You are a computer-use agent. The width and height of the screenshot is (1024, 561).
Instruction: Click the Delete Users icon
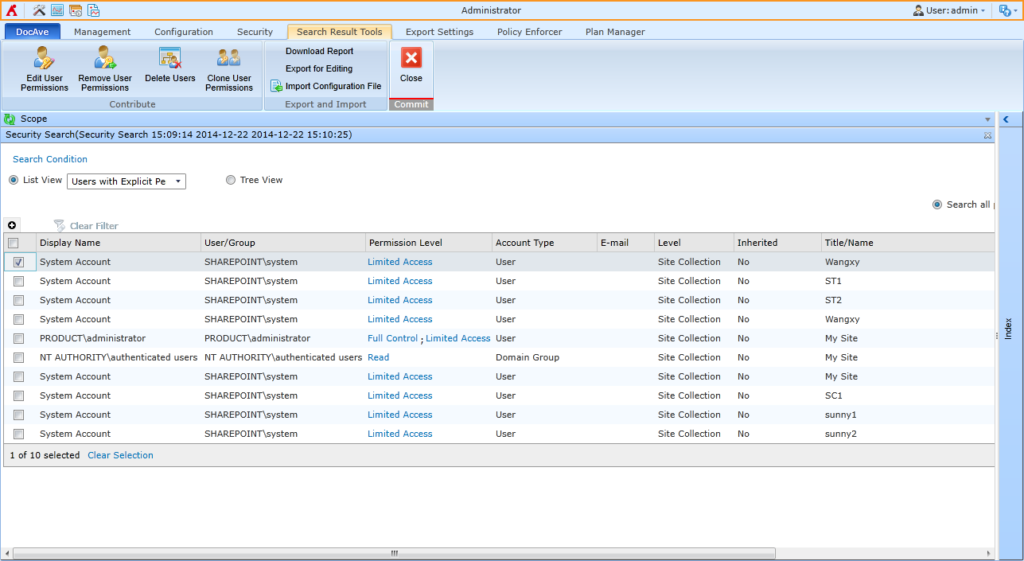pos(170,58)
